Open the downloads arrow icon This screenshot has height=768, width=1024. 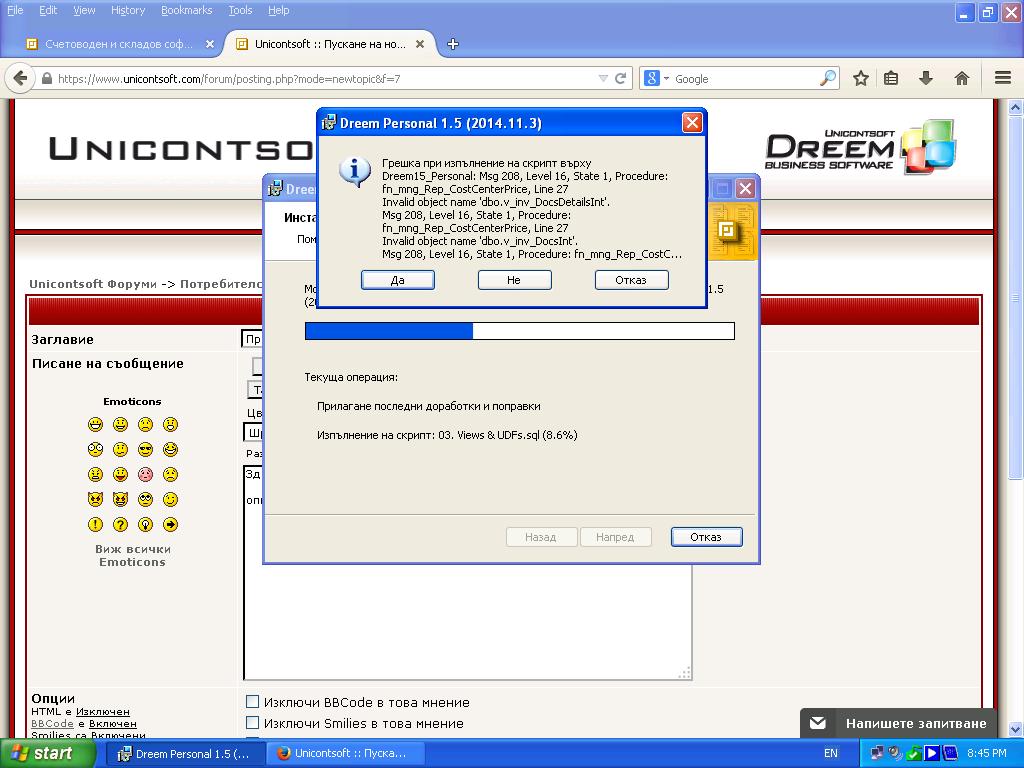coord(925,78)
